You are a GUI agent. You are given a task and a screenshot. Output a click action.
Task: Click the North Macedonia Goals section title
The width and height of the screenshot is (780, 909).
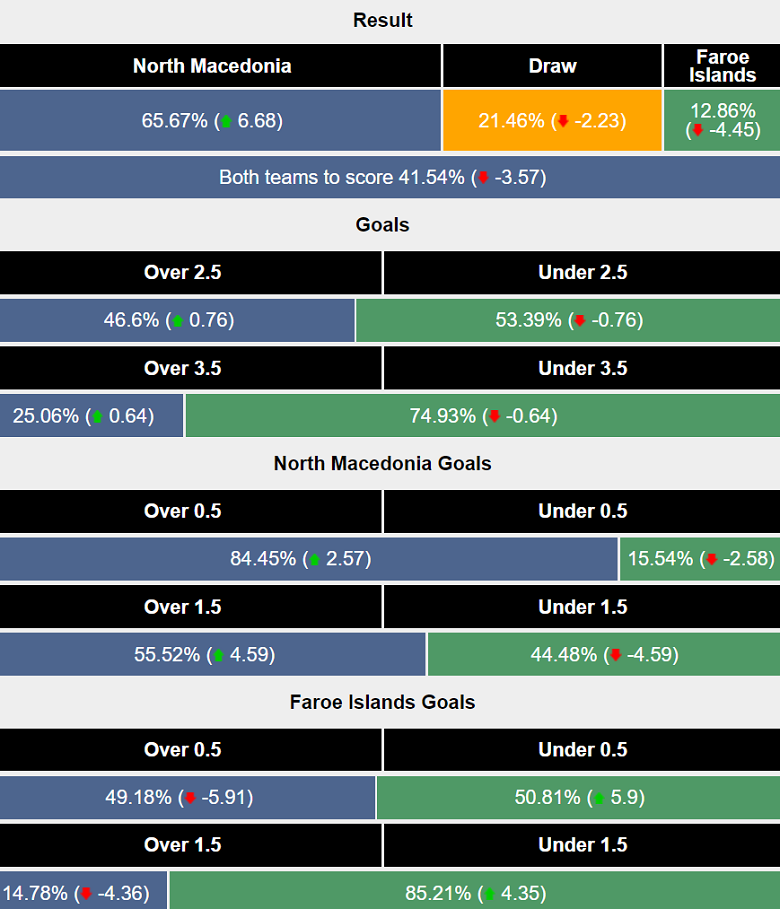click(x=382, y=464)
